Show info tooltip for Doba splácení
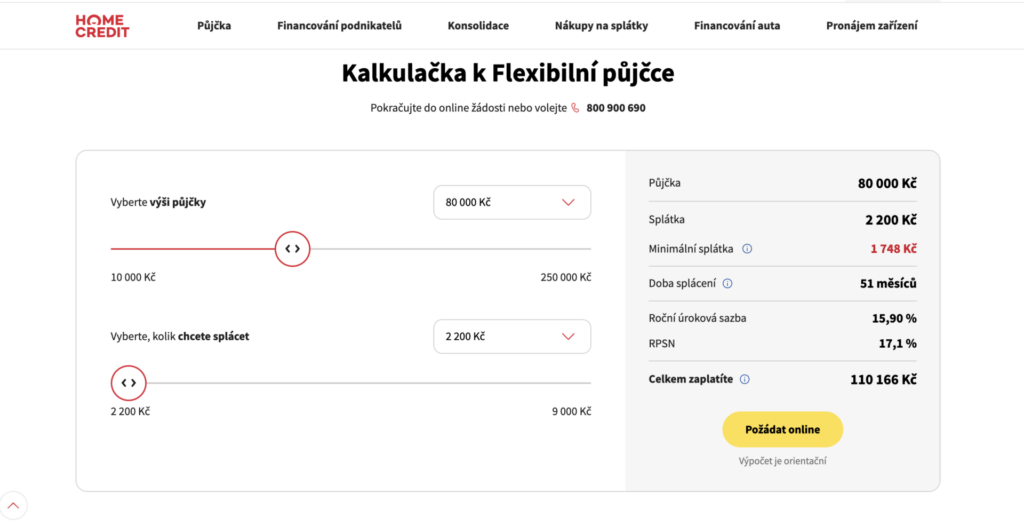The width and height of the screenshot is (1024, 527). point(728,283)
